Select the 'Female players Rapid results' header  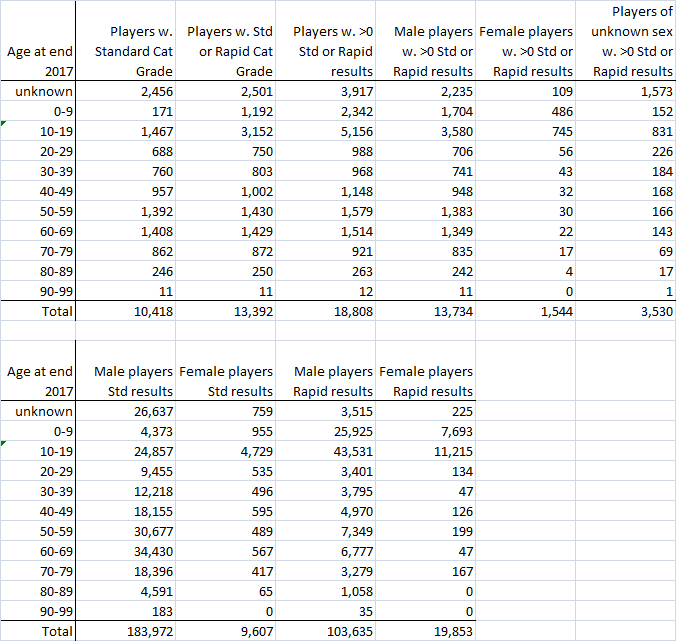click(x=426, y=370)
